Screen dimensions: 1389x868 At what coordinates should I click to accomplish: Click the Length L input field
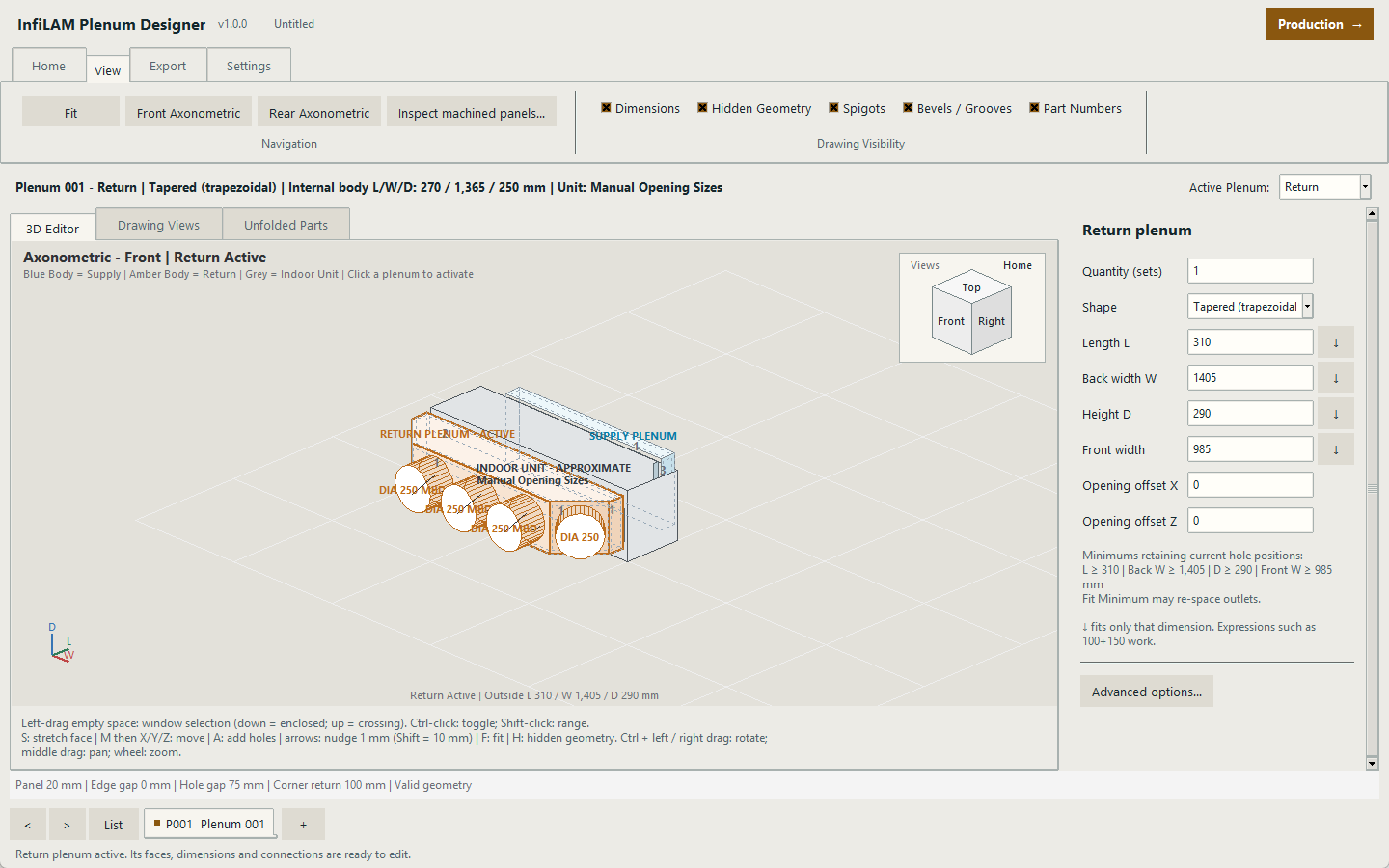[1250, 342]
